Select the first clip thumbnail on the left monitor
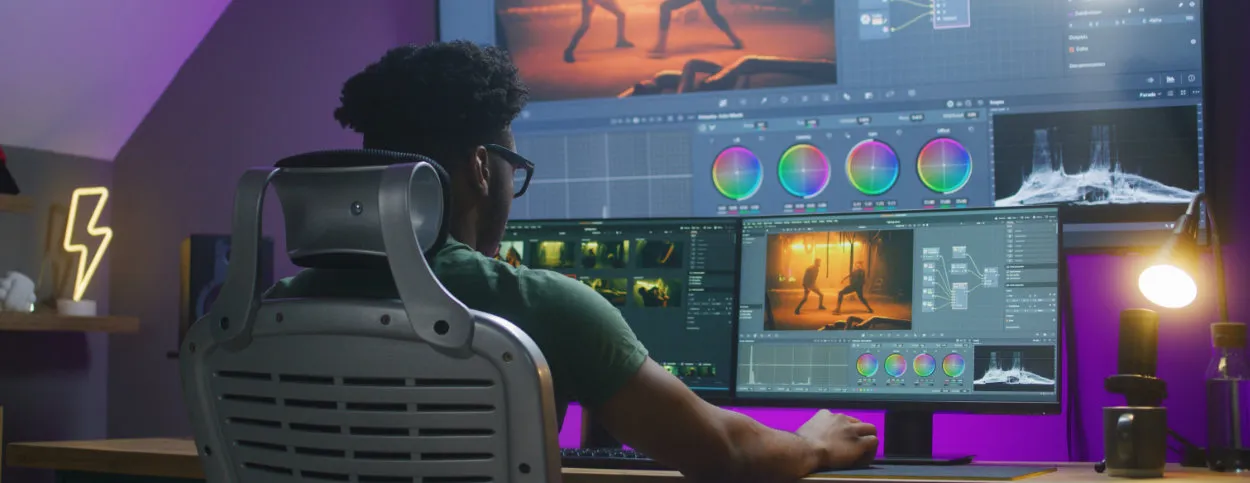The image size is (1250, 483). tap(511, 252)
